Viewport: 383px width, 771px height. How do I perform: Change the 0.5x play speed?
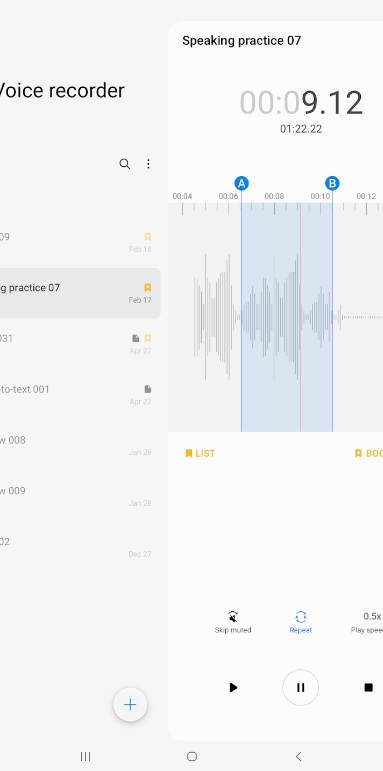tap(370, 622)
